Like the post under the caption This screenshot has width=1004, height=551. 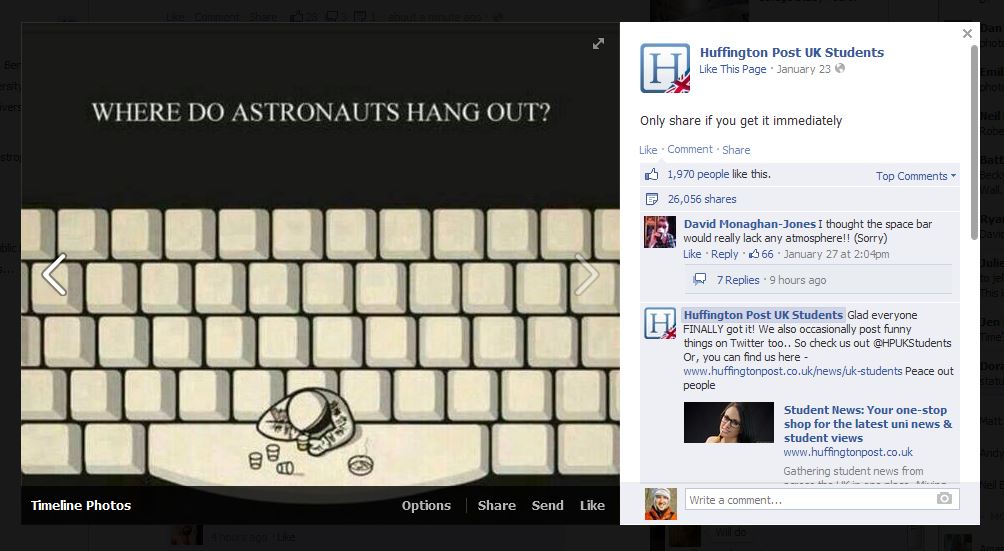pyautogui.click(x=648, y=150)
